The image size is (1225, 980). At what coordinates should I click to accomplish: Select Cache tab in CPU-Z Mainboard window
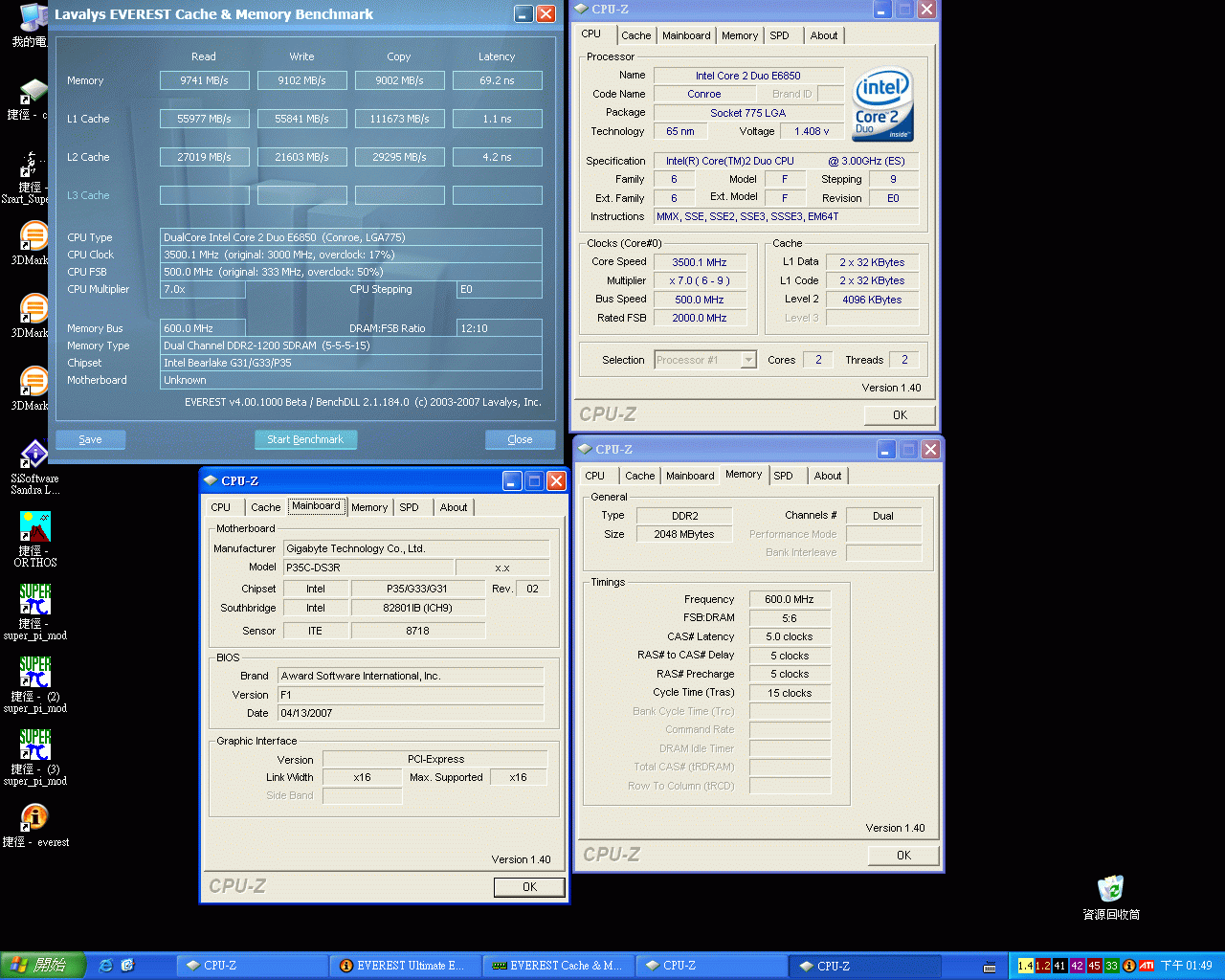click(x=266, y=507)
